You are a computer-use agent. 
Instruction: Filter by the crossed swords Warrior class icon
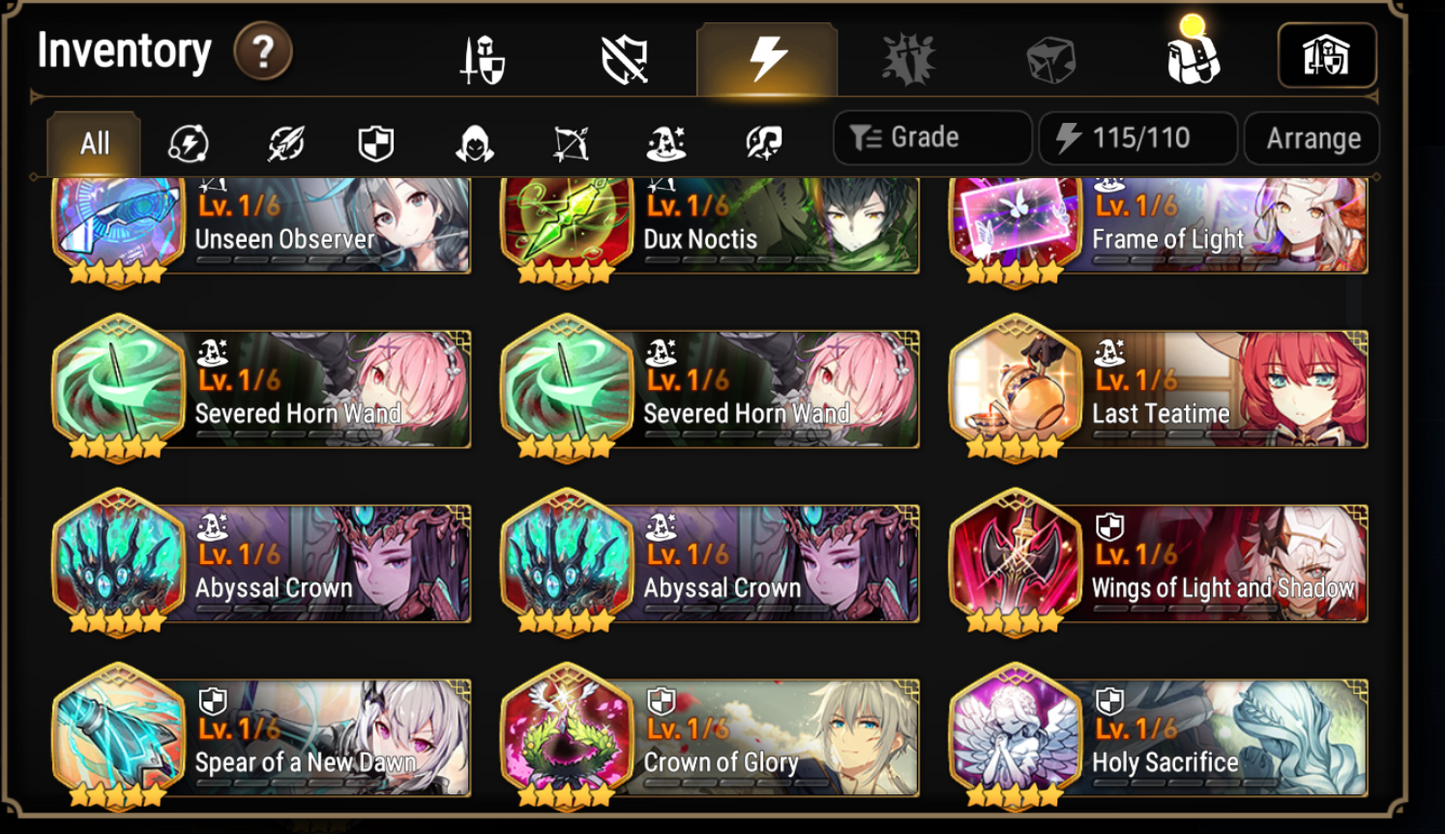click(x=285, y=144)
